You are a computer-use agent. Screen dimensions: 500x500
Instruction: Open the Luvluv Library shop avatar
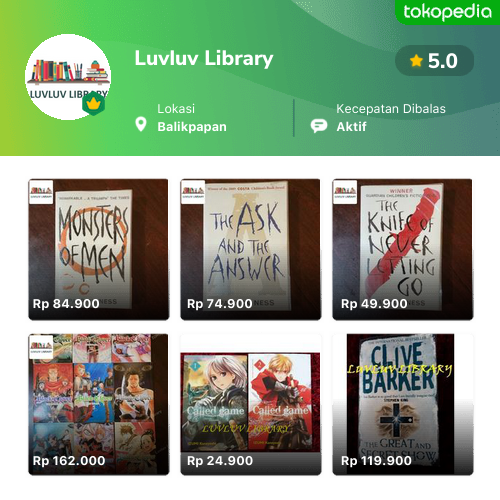tap(68, 77)
